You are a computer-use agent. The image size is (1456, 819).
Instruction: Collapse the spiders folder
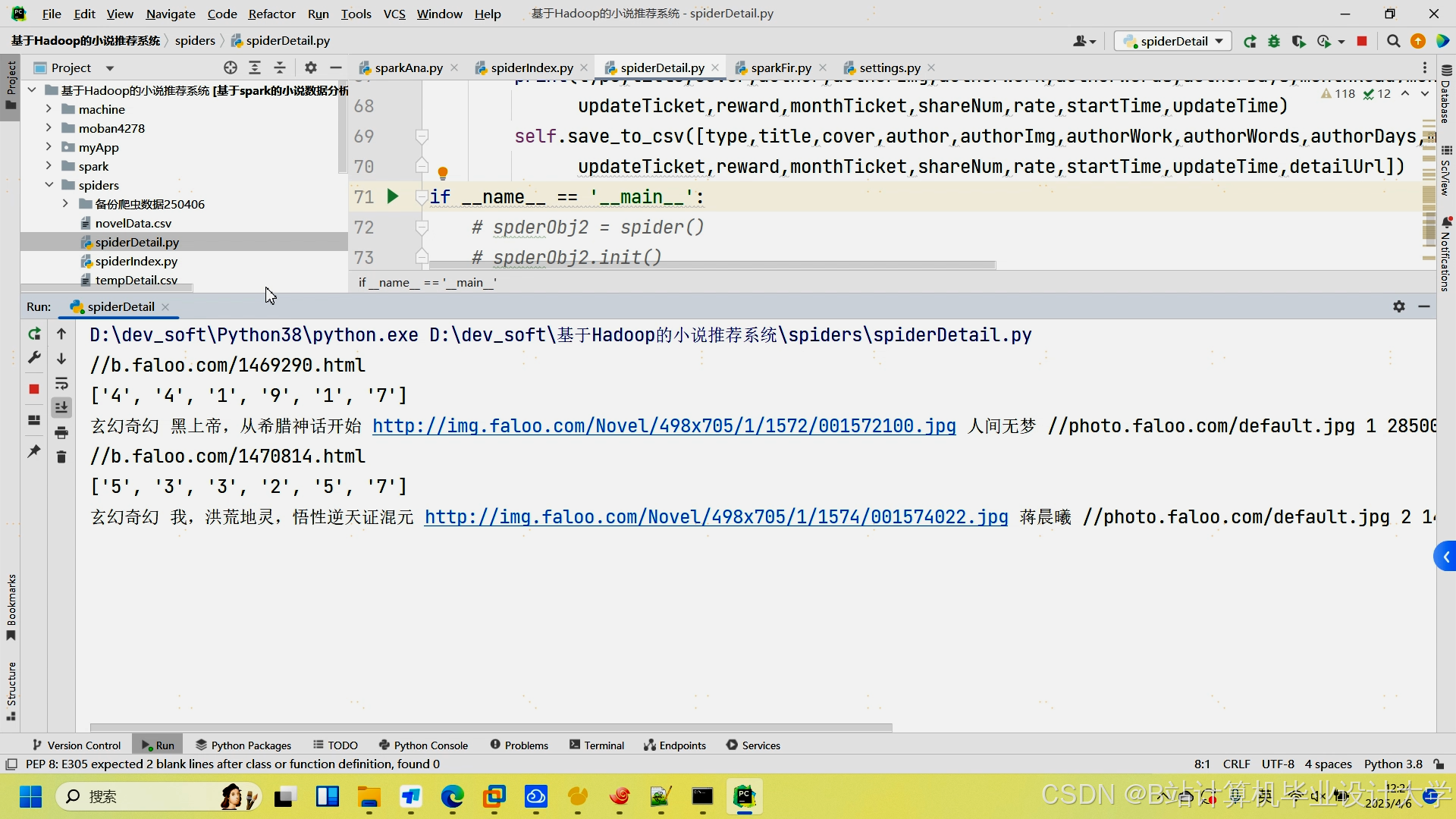pyautogui.click(x=50, y=184)
